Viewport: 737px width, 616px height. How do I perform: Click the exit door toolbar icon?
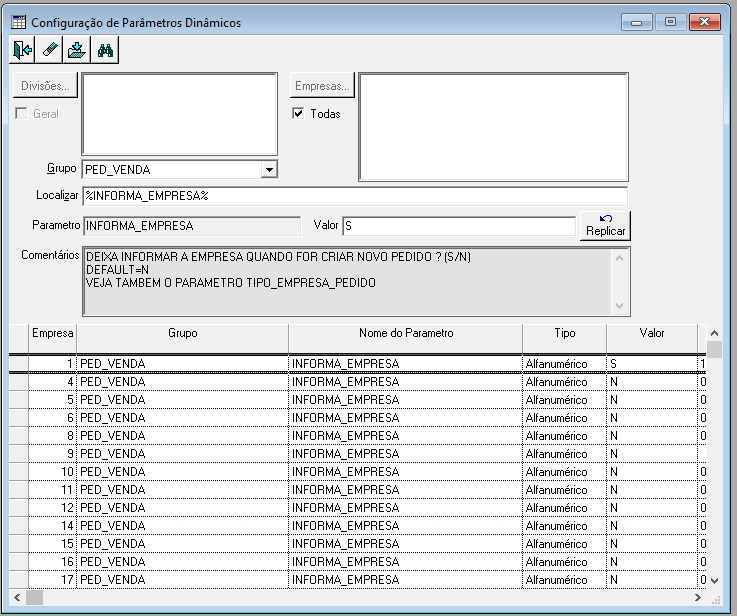click(22, 50)
